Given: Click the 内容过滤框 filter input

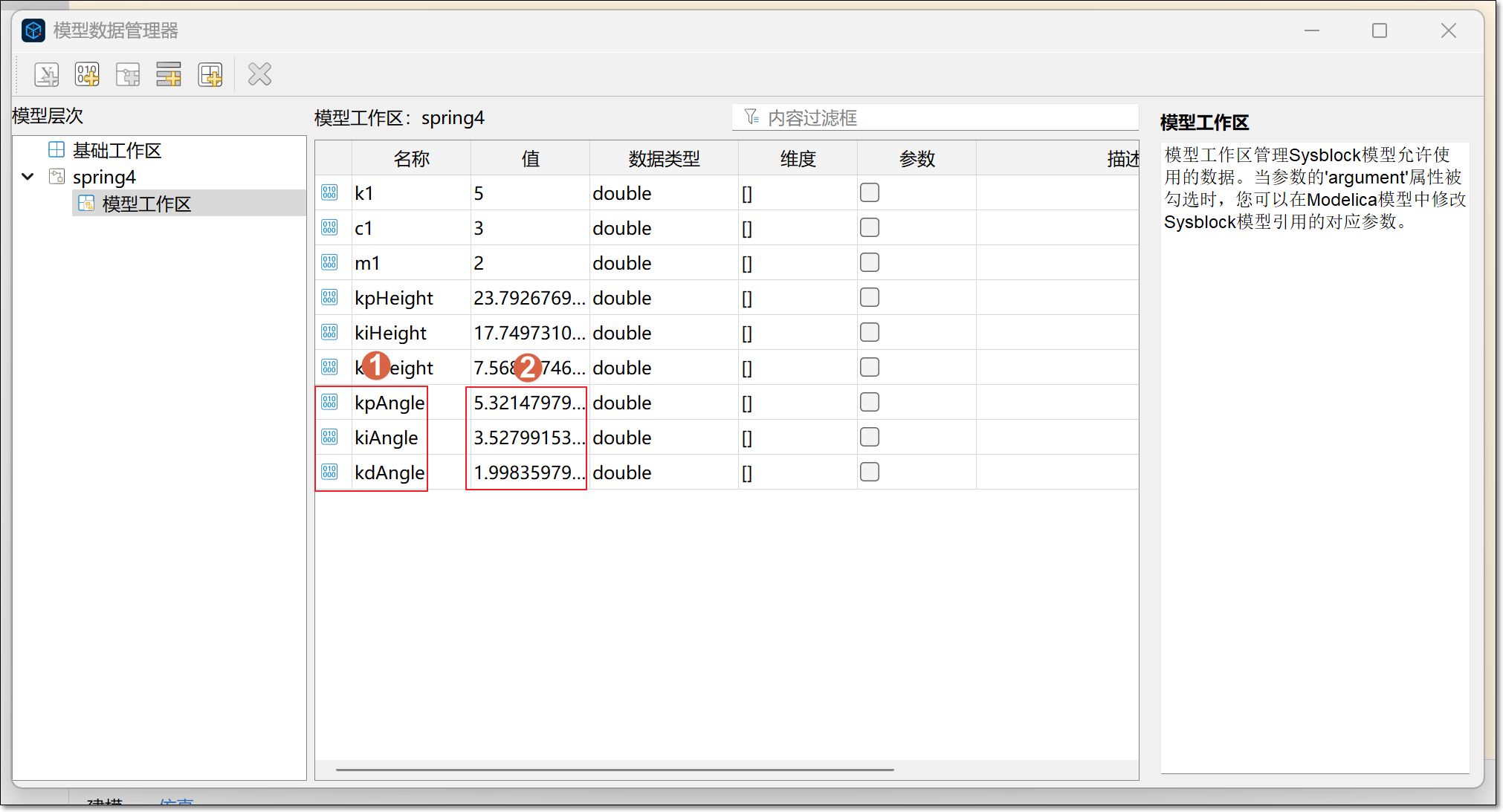Looking at the screenshot, I should point(935,117).
